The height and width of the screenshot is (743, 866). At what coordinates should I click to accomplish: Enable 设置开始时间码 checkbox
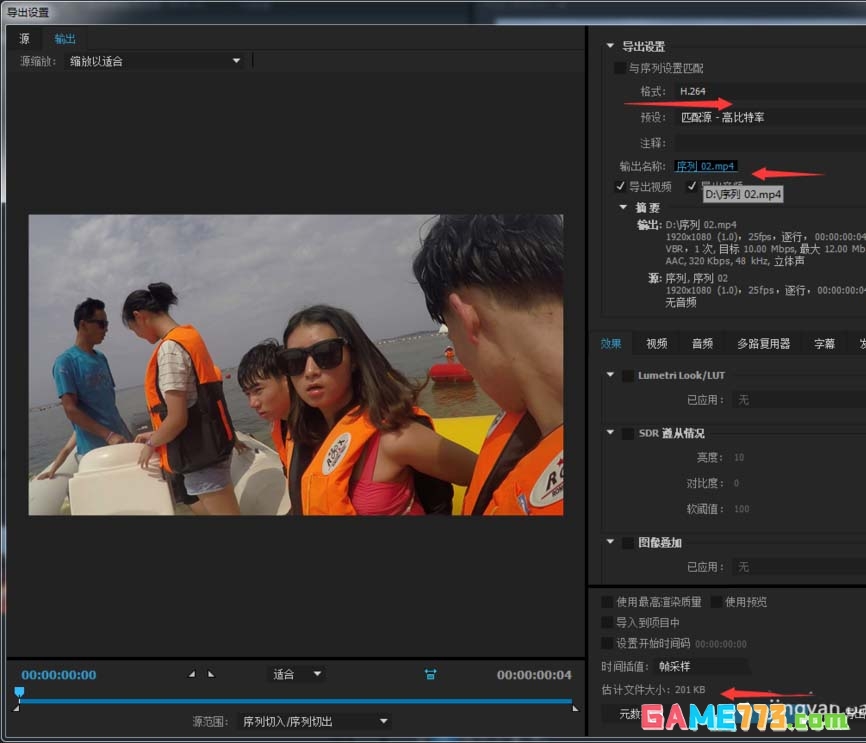[607, 643]
